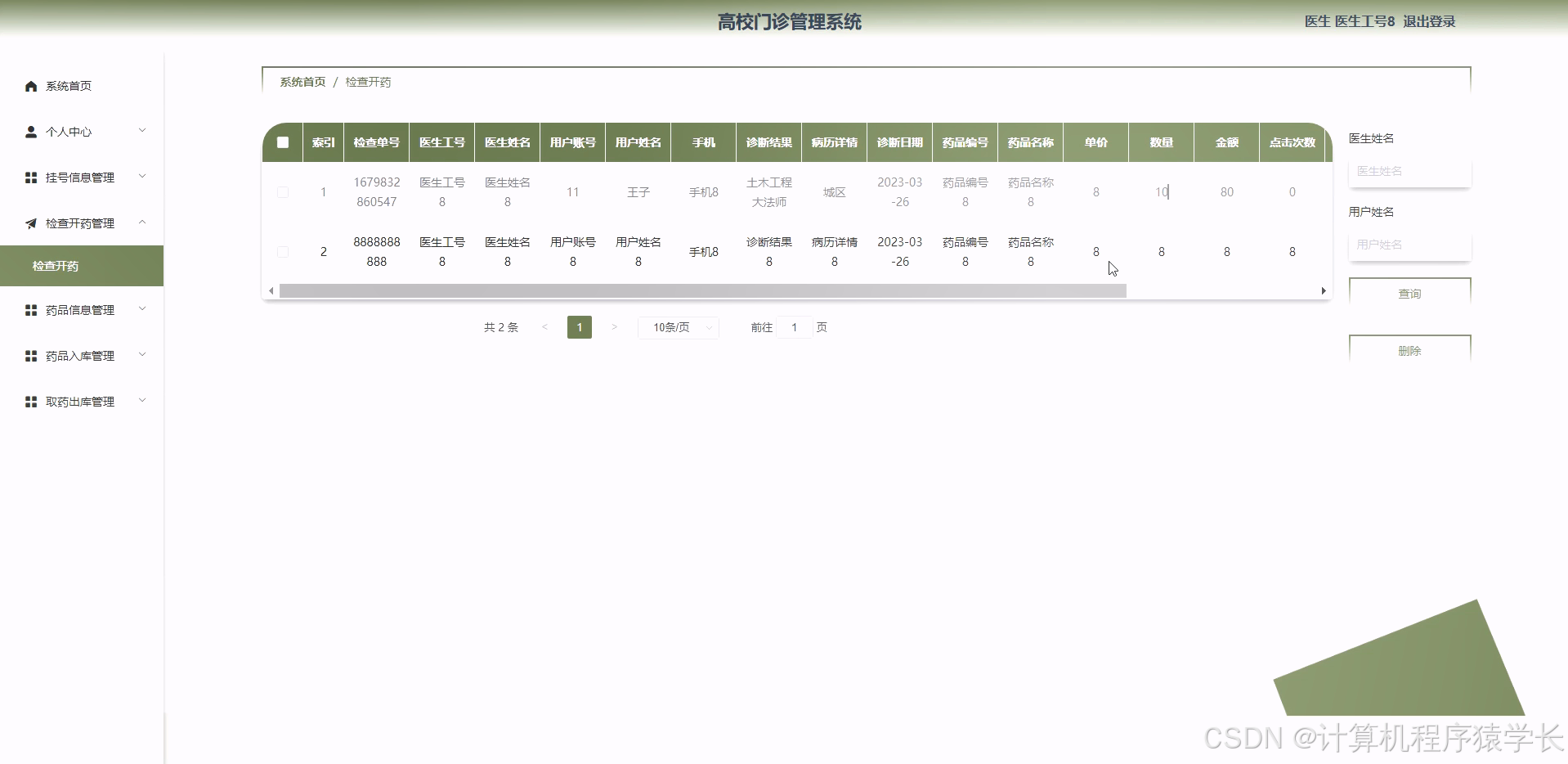
Task: Click the 土木工程大法师 diagnosis cell
Action: [769, 192]
